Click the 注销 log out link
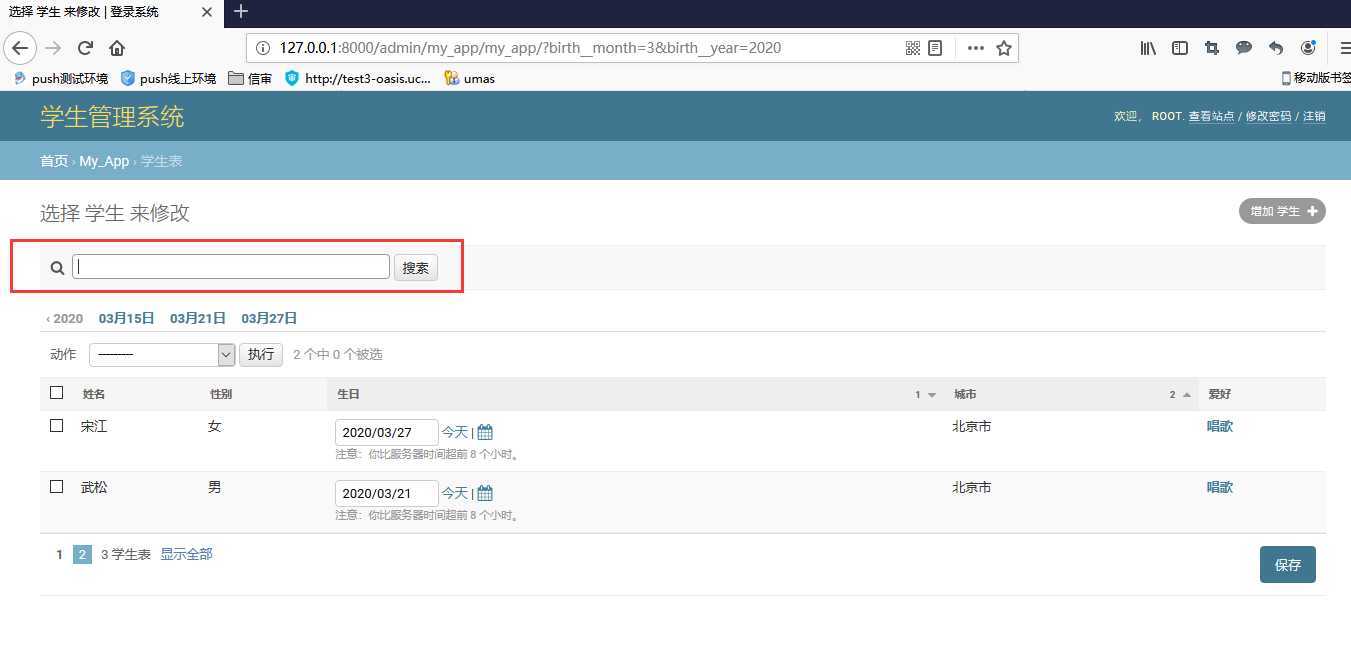 [1314, 116]
